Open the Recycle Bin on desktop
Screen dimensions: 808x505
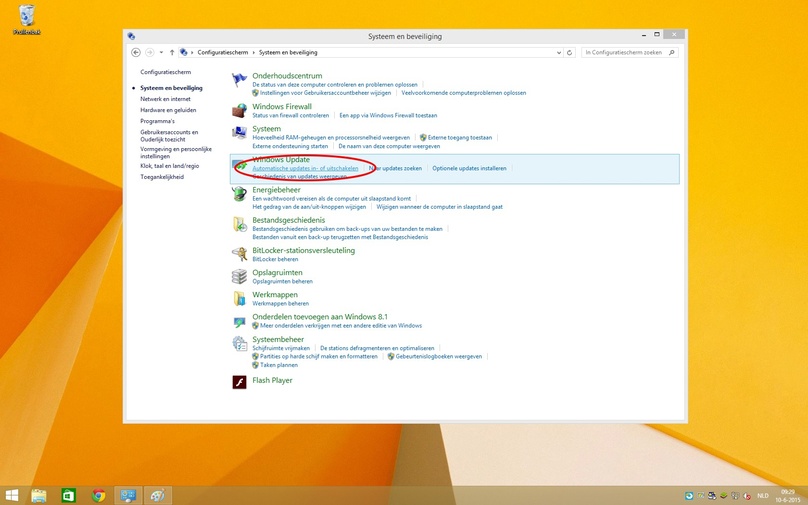click(x=26, y=20)
